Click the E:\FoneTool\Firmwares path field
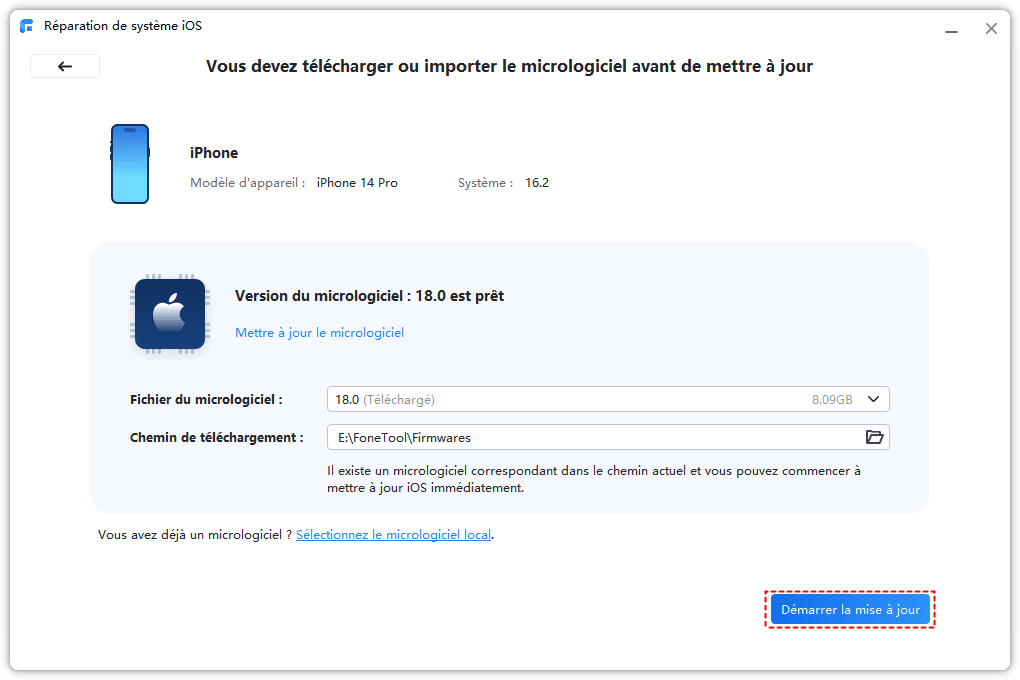1020x680 pixels. point(590,437)
